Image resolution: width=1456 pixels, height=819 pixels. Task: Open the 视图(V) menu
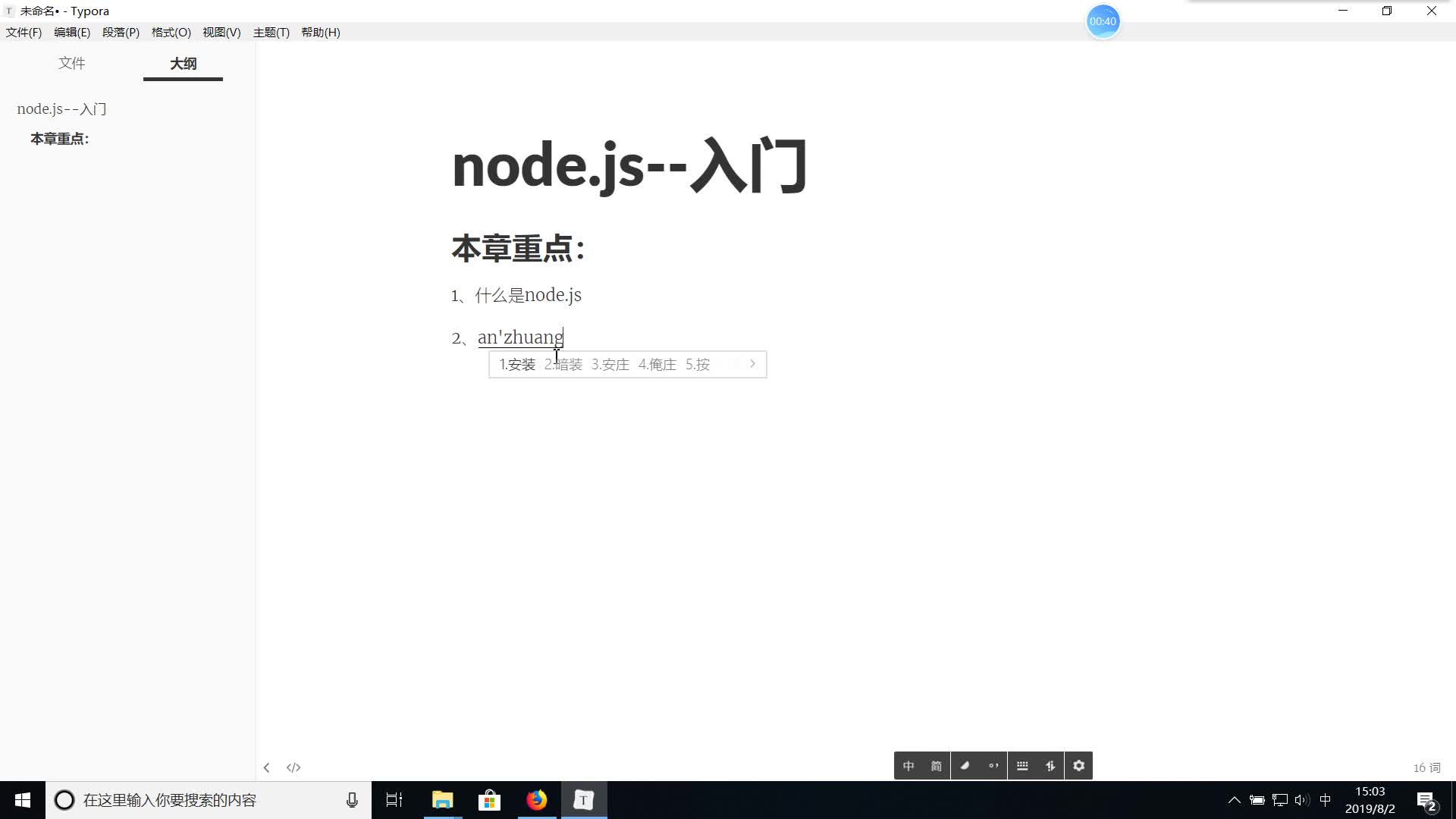pyautogui.click(x=222, y=33)
